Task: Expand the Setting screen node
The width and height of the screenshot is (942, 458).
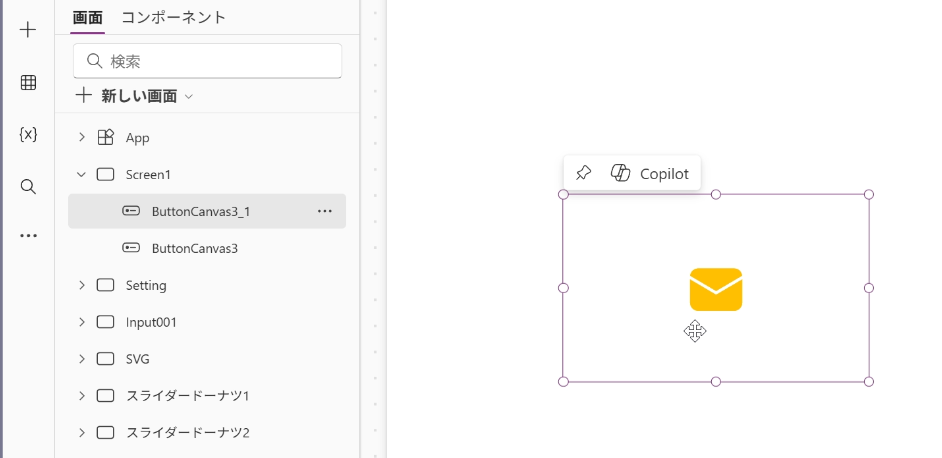Action: (x=81, y=285)
